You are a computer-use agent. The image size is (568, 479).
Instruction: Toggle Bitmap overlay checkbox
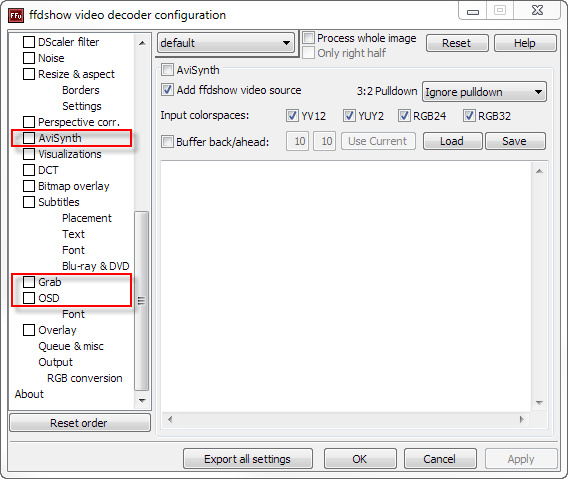click(29, 186)
